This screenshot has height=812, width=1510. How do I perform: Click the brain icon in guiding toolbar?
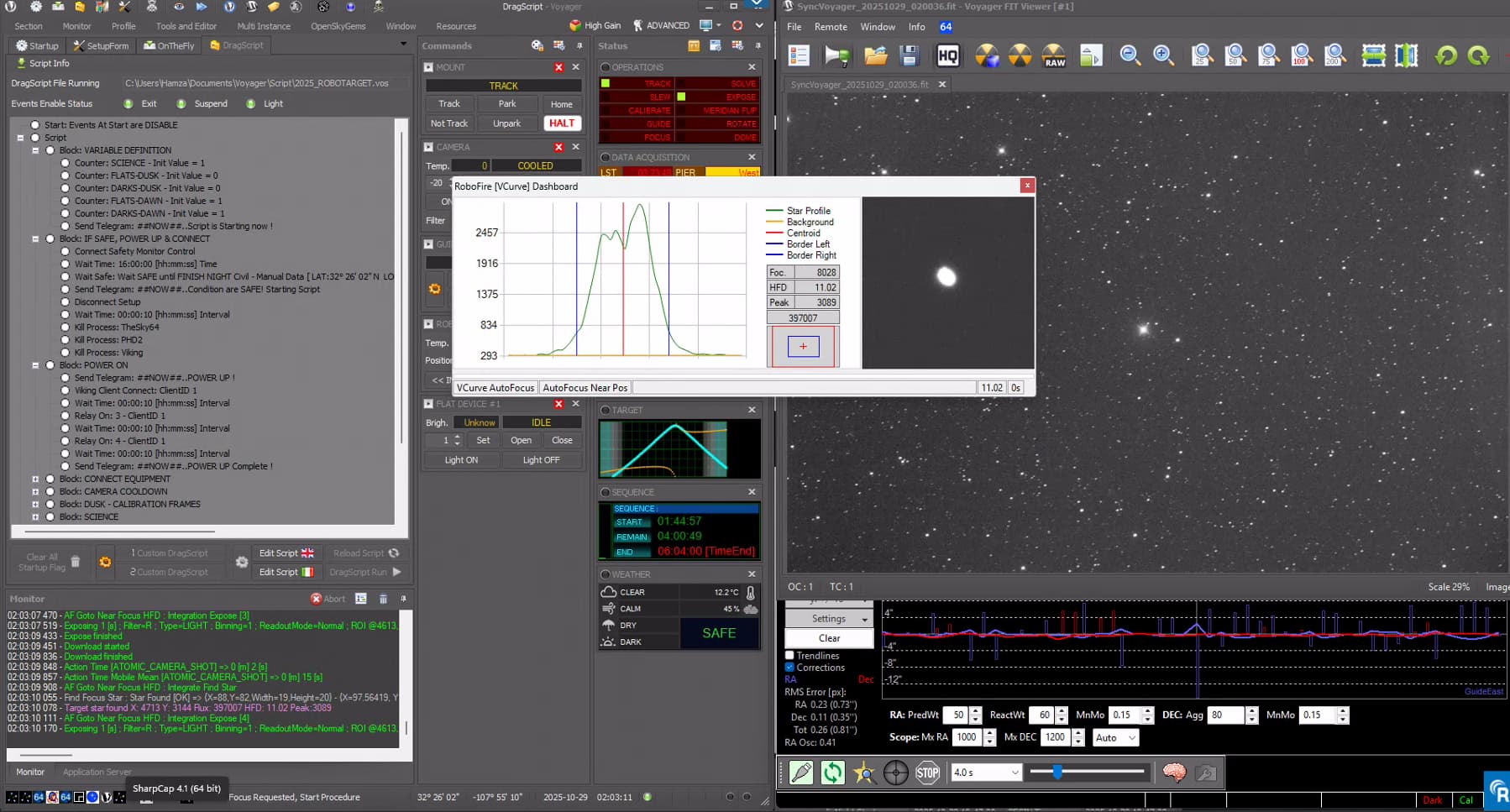1173,773
